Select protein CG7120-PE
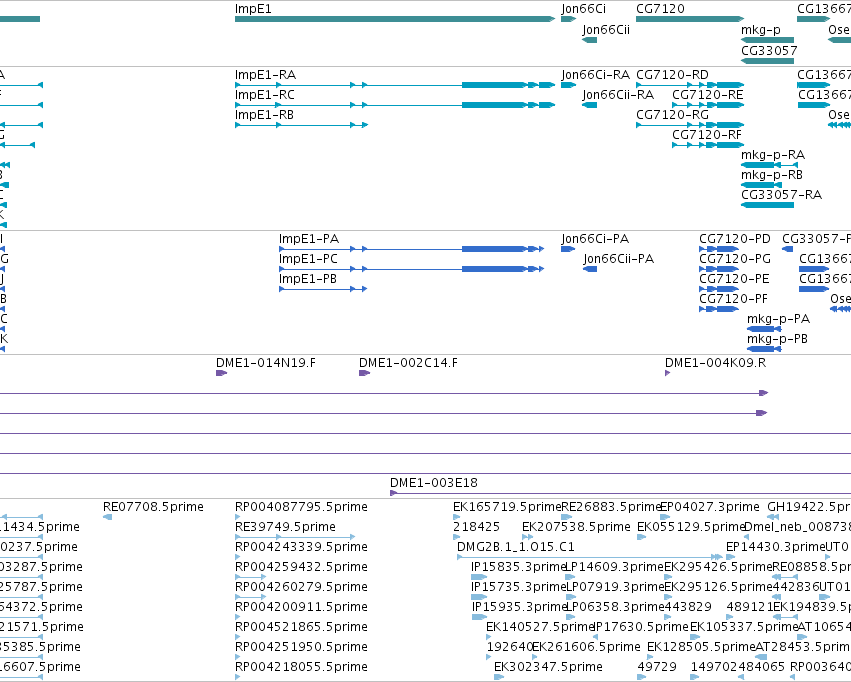 (719, 289)
